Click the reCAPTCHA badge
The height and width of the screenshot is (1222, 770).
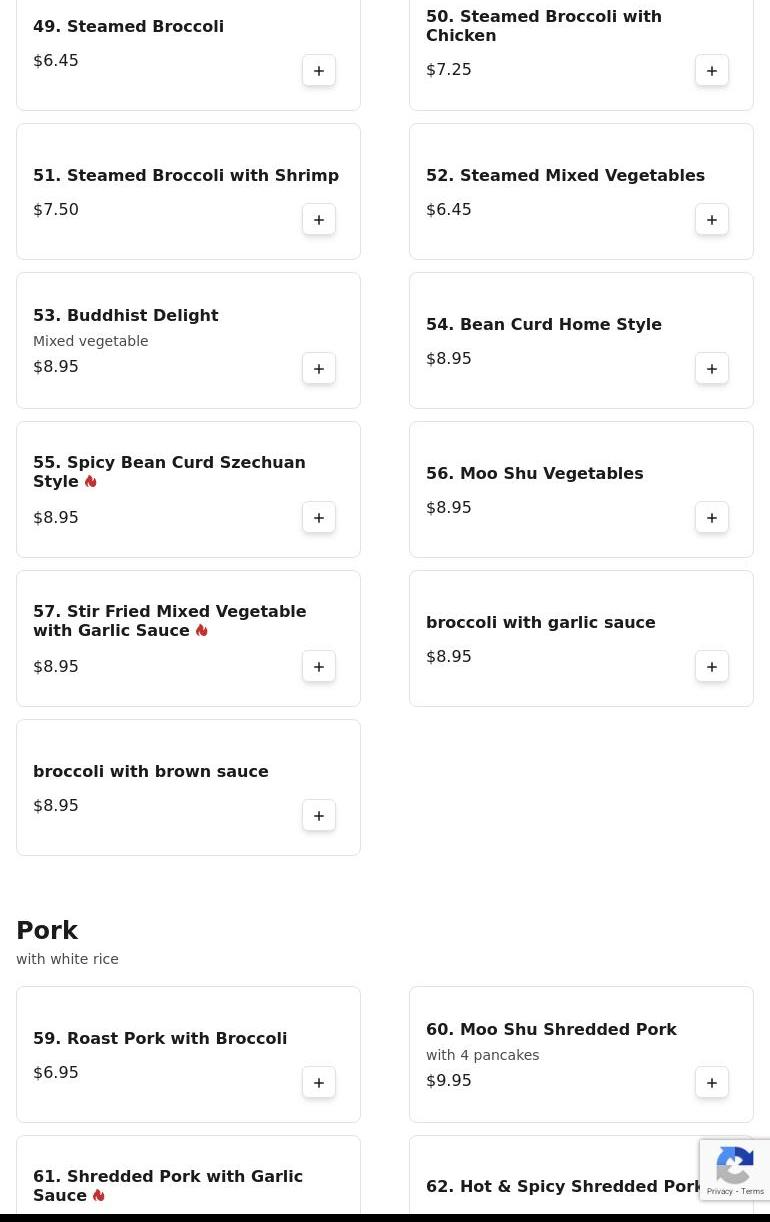pos(734,1170)
